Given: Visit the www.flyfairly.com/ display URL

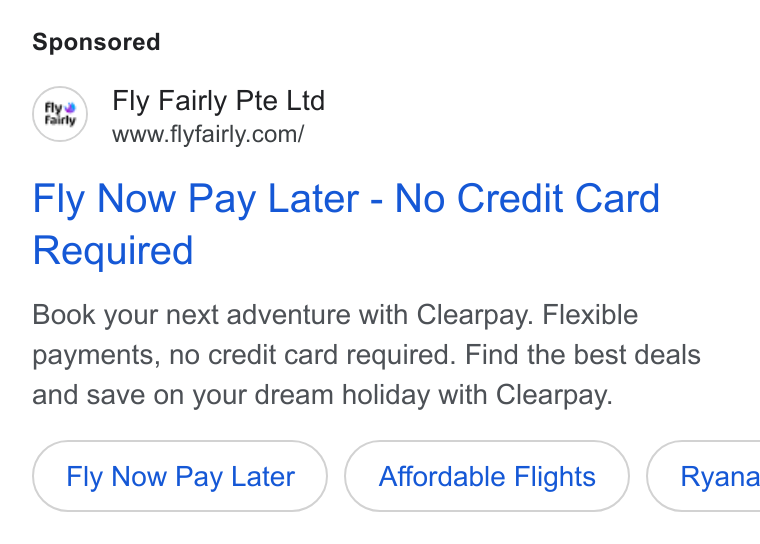Looking at the screenshot, I should click(208, 134).
